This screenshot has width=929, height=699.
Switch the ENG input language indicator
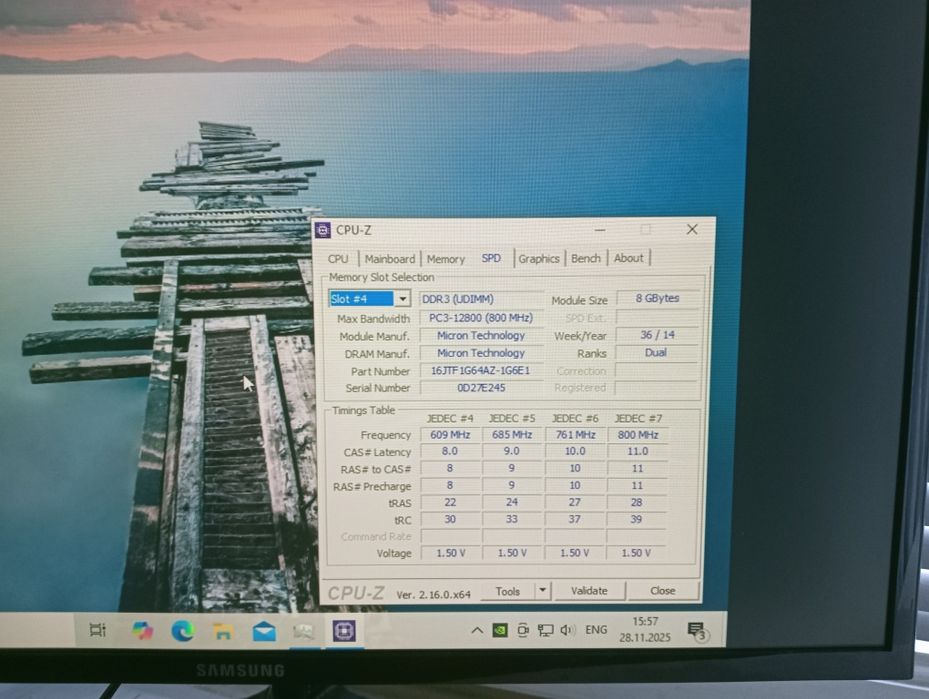tap(596, 629)
